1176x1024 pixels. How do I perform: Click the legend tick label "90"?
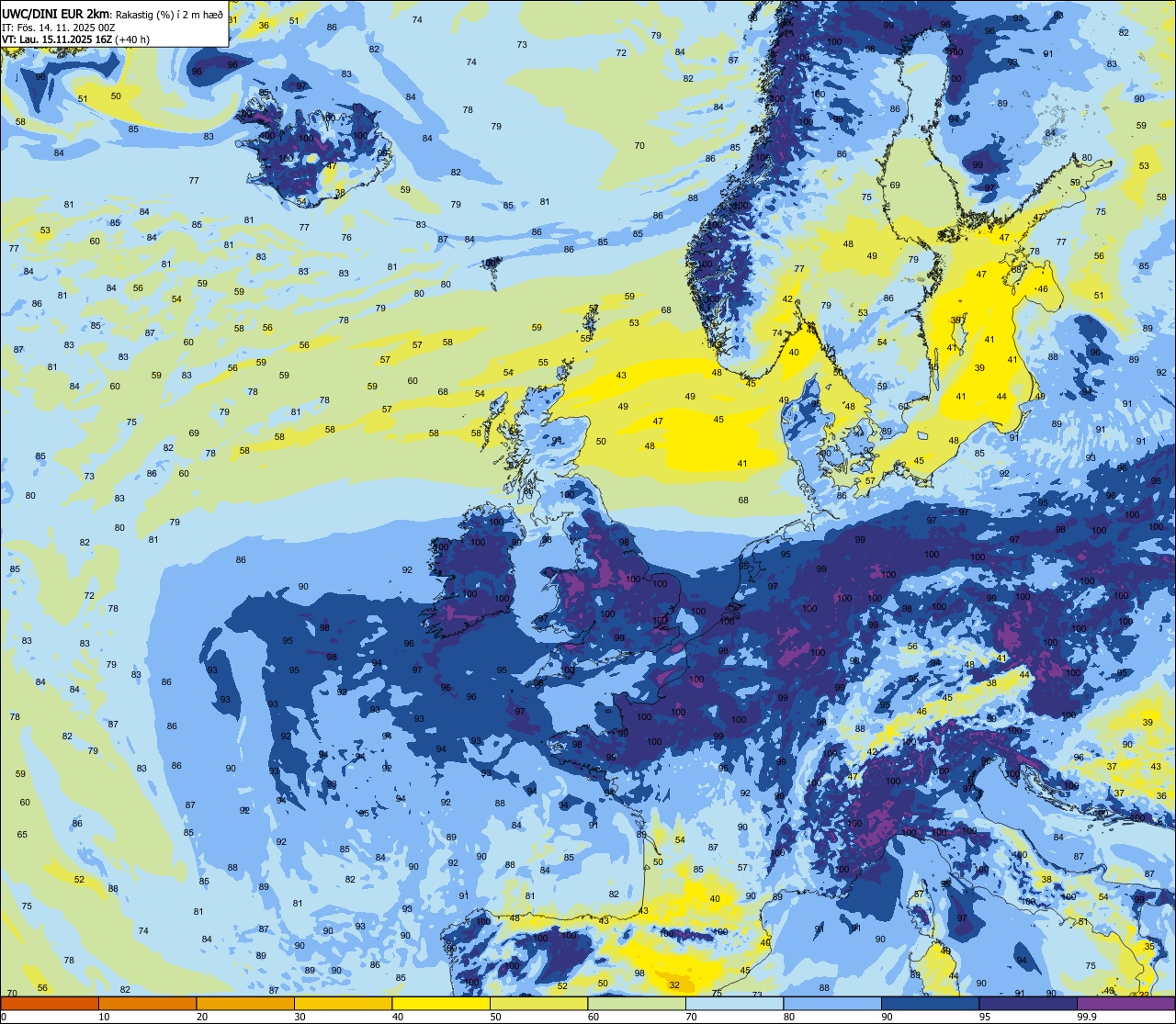[x=887, y=1017]
